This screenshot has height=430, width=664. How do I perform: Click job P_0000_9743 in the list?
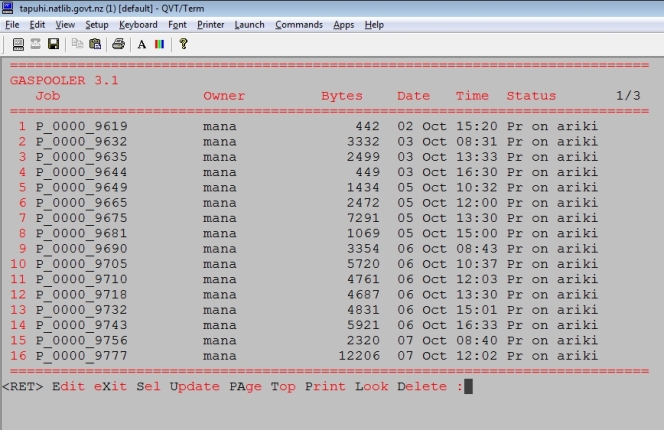click(x=81, y=325)
